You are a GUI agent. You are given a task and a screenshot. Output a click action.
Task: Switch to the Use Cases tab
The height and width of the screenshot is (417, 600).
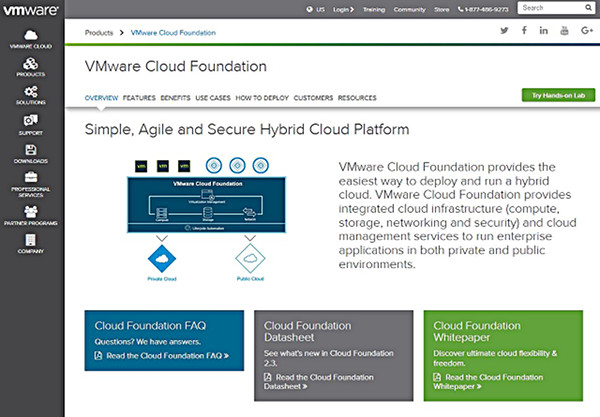[213, 98]
